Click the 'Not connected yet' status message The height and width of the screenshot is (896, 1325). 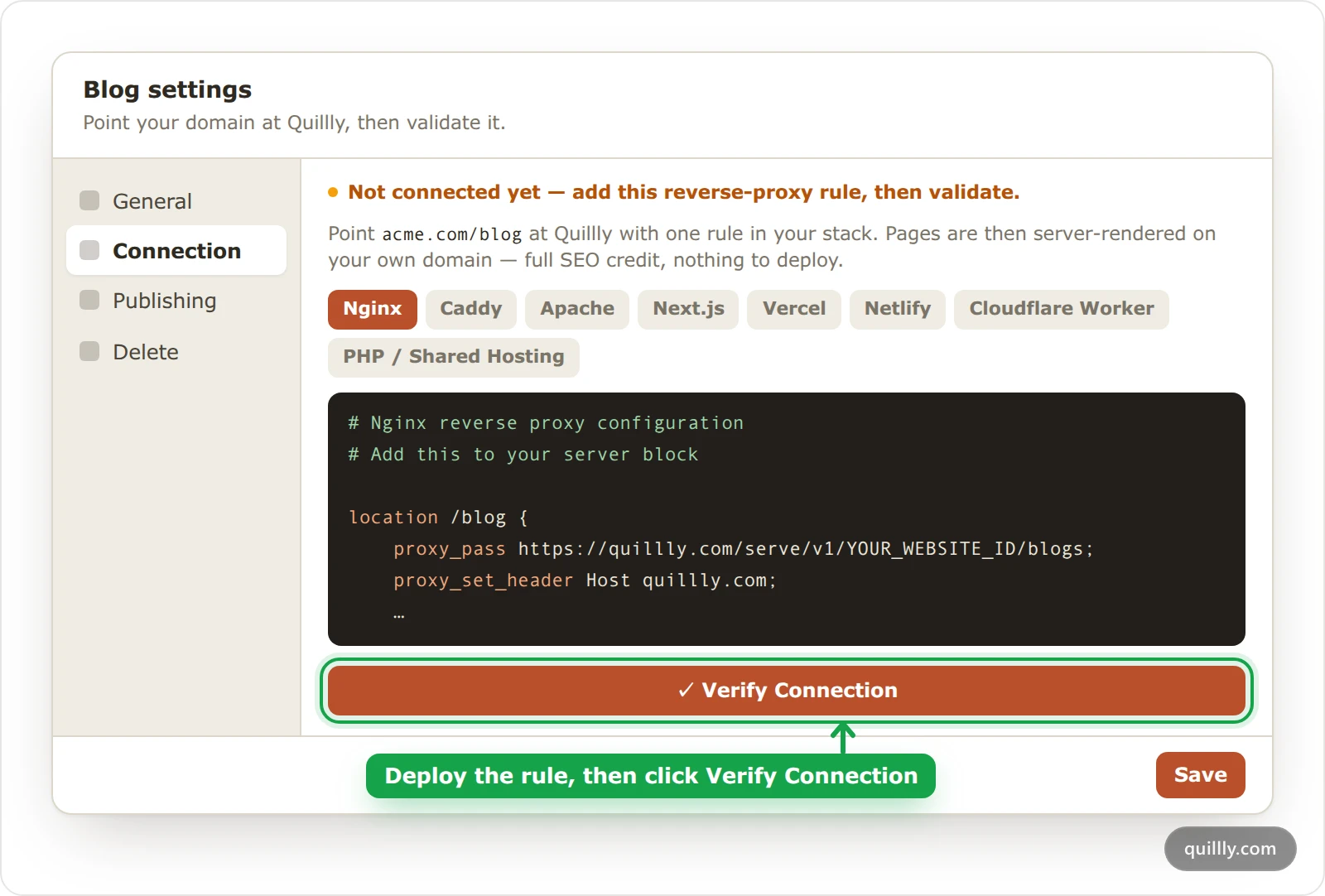point(674,192)
